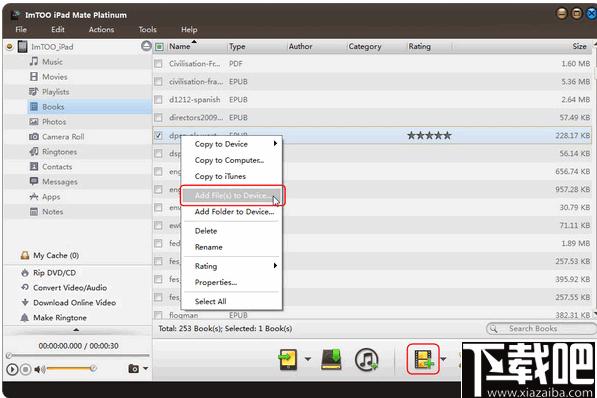Toggle the select-all checkbox in header
The width and height of the screenshot is (597, 398).
coord(159,46)
